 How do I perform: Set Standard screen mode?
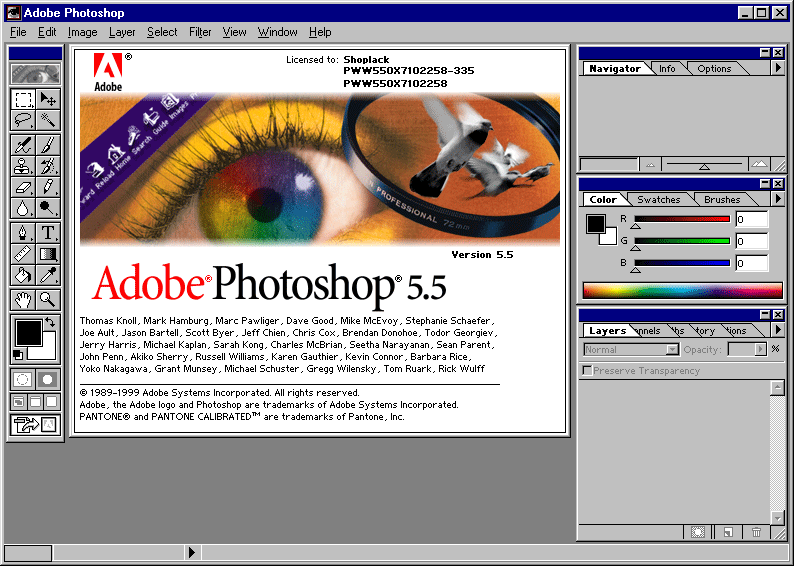(19, 402)
